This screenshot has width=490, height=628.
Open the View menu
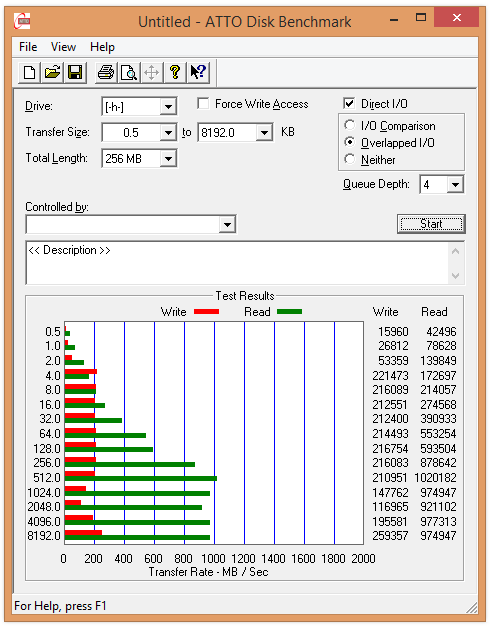pyautogui.click(x=63, y=47)
